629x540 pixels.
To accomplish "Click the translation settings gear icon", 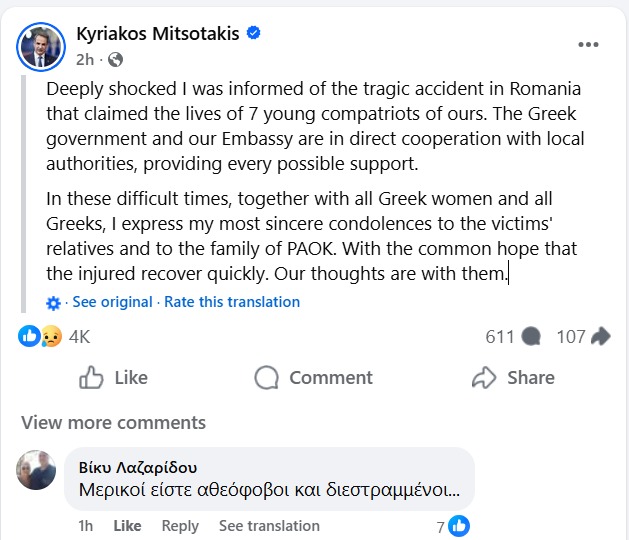I will coord(54,303).
